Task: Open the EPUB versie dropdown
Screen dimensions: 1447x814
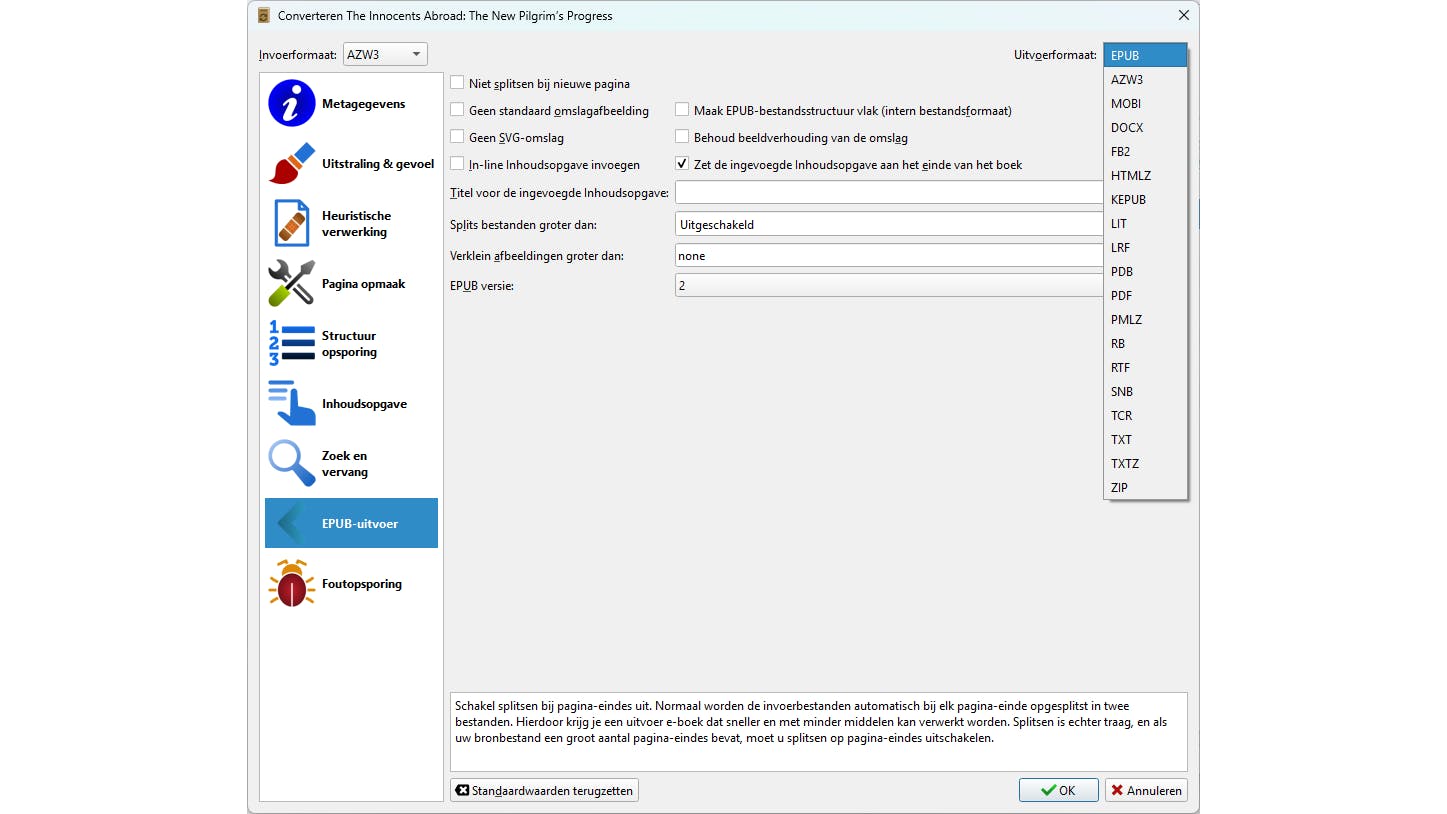Action: click(x=889, y=286)
